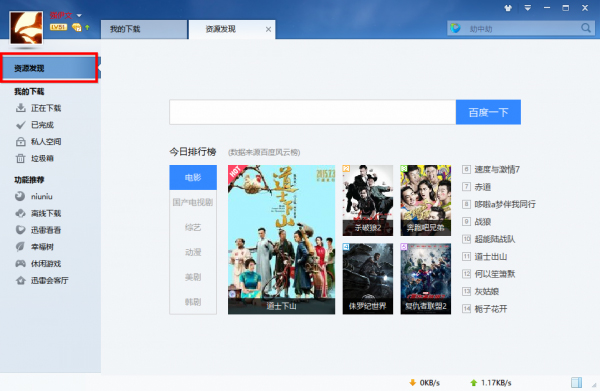The image size is (600, 391).
Task: Click the completed checkmark icon
Action: click(x=21, y=125)
